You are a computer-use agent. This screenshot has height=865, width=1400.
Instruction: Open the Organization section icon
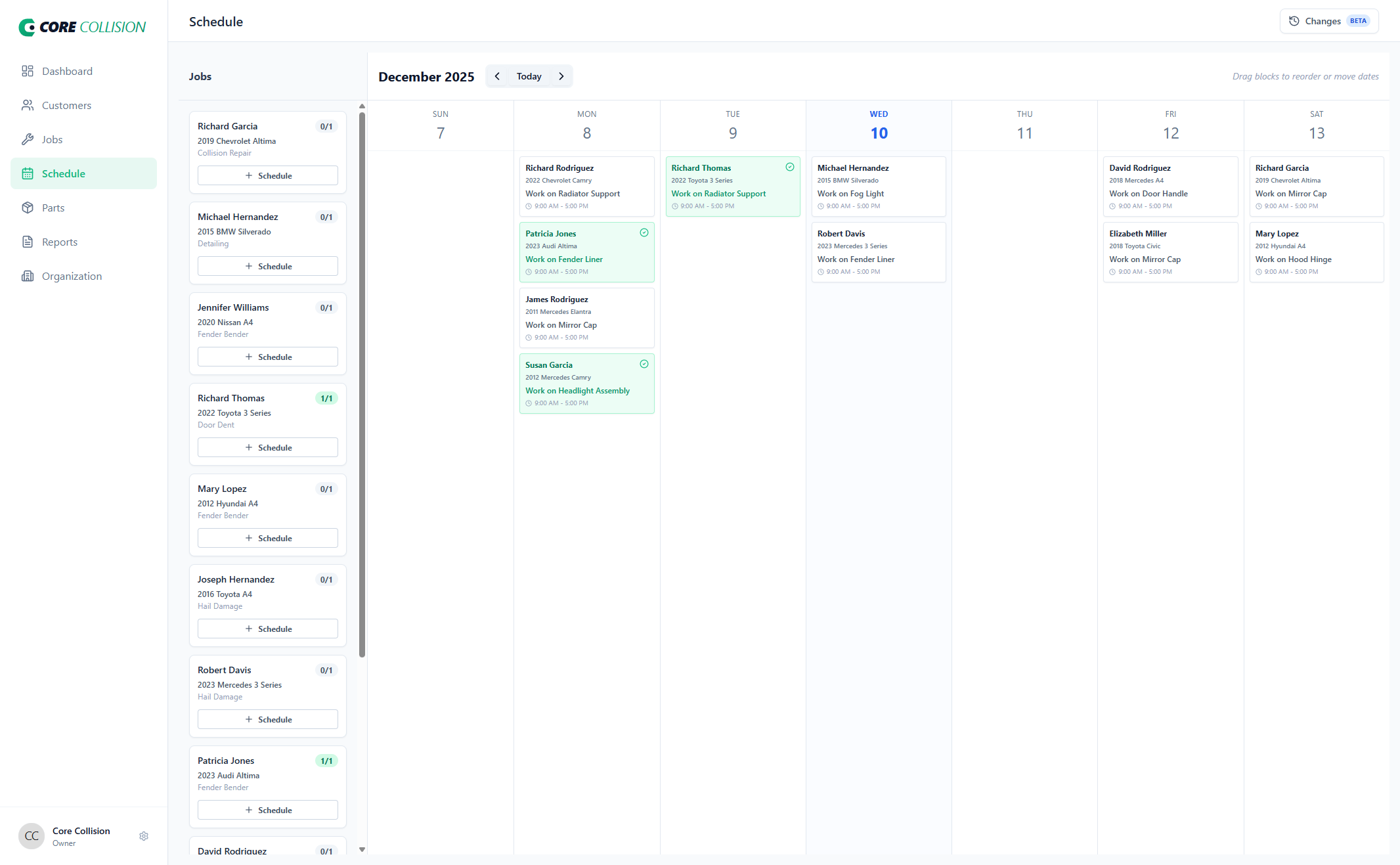[28, 276]
